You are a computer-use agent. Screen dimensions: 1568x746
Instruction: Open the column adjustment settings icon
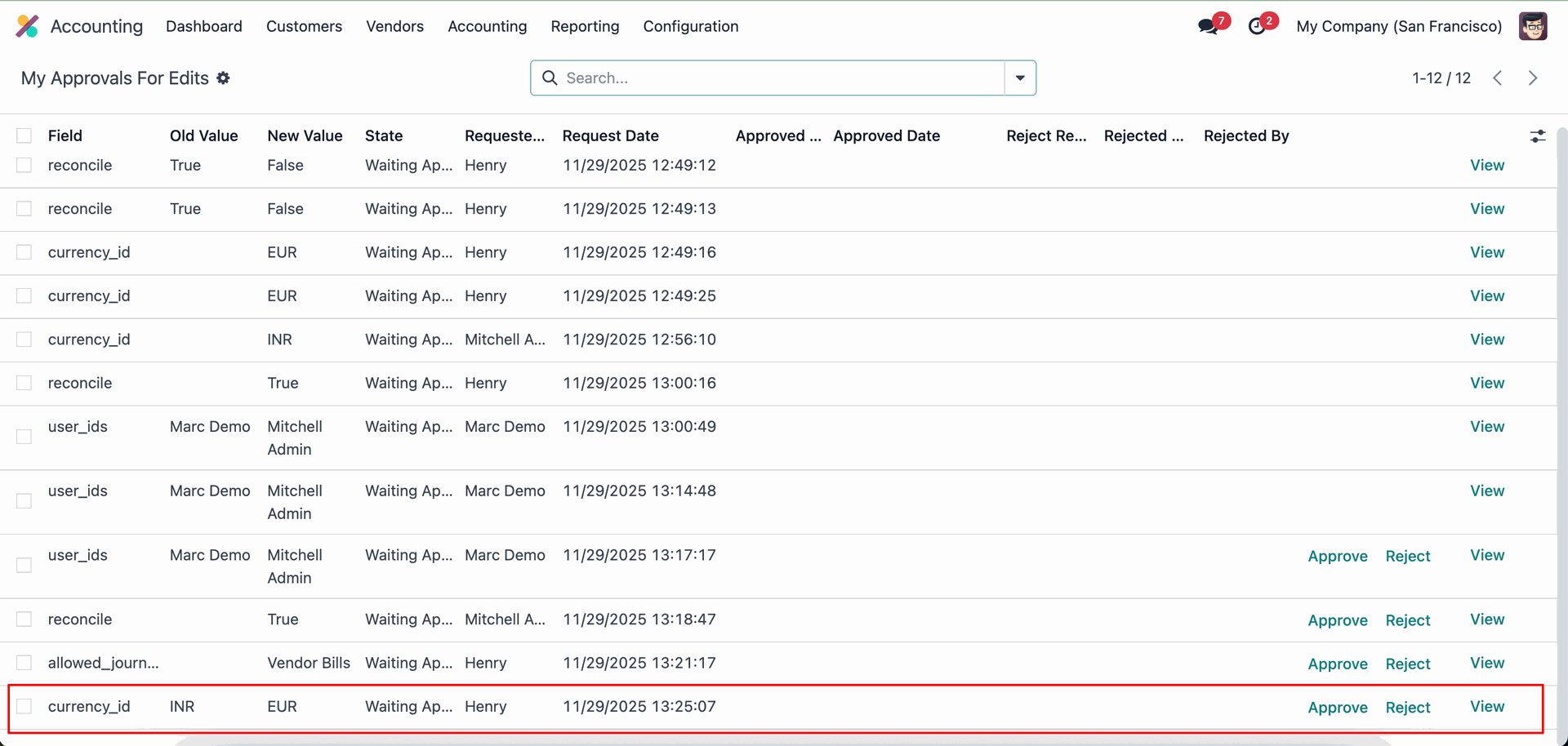pos(1537,136)
